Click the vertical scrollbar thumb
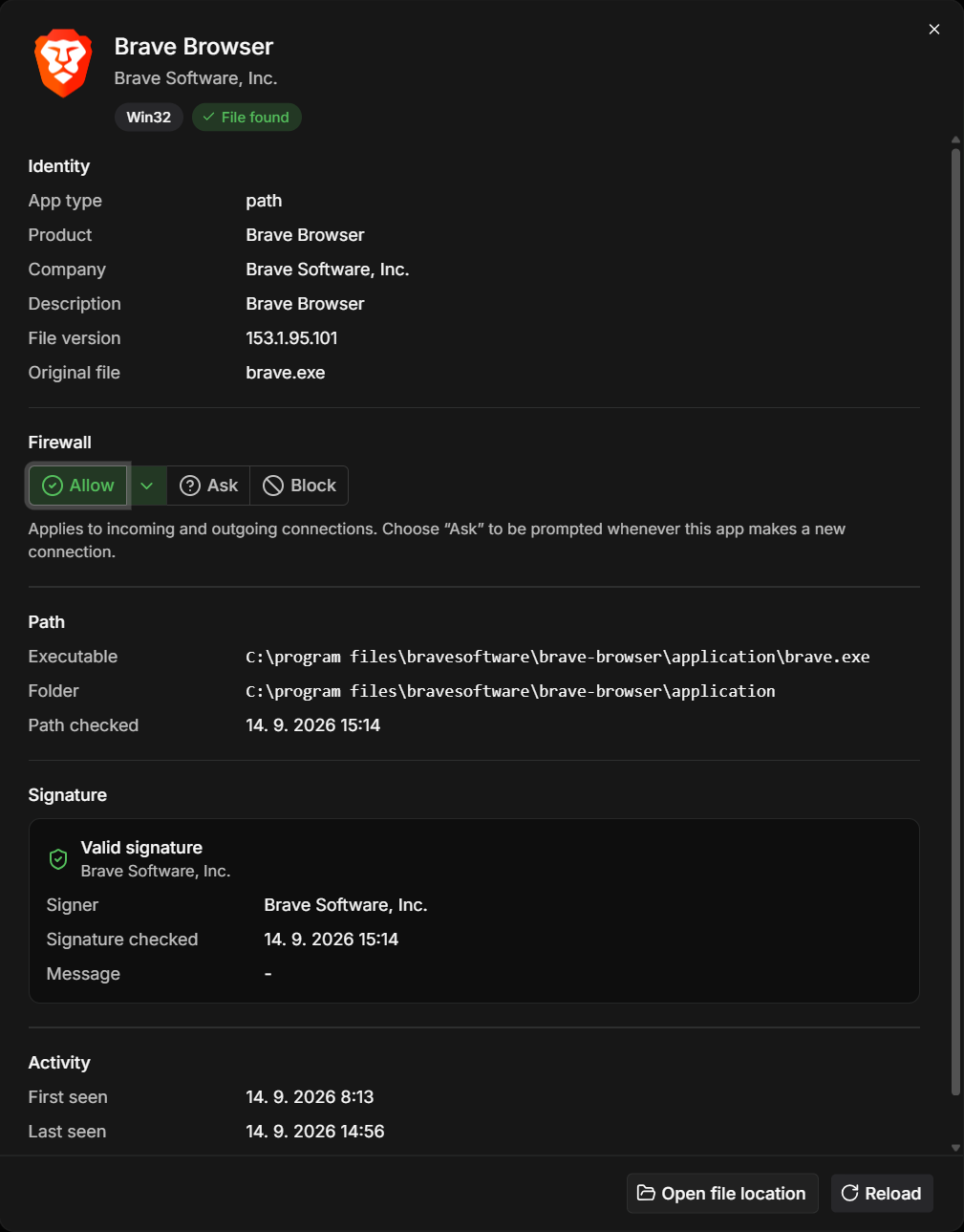The width and height of the screenshot is (964, 1232). click(955, 621)
